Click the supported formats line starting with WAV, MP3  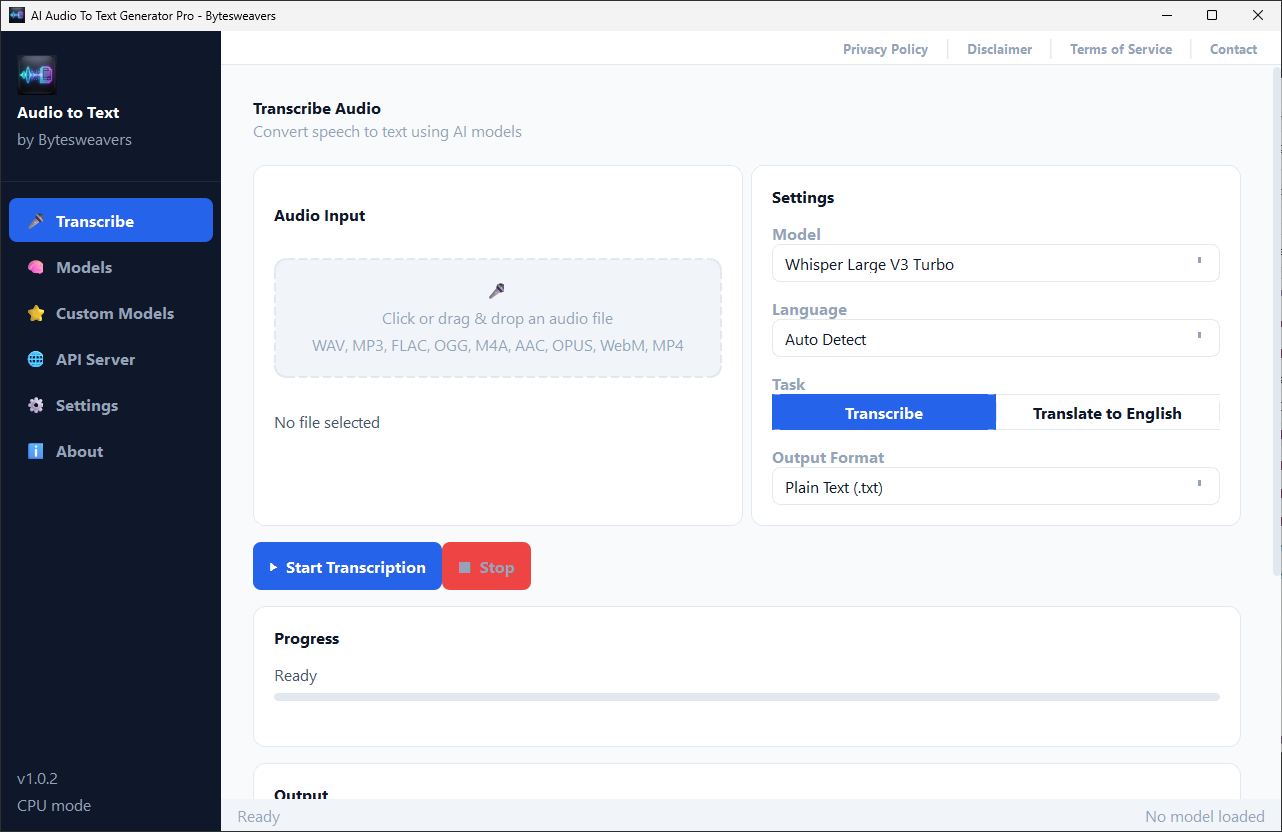point(498,345)
